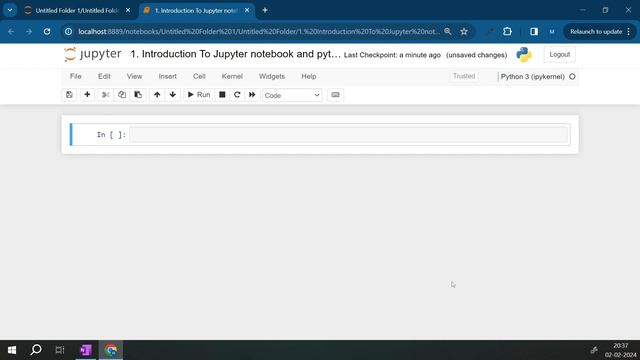Run the selected cell
This screenshot has width=640, height=360.
(199, 95)
